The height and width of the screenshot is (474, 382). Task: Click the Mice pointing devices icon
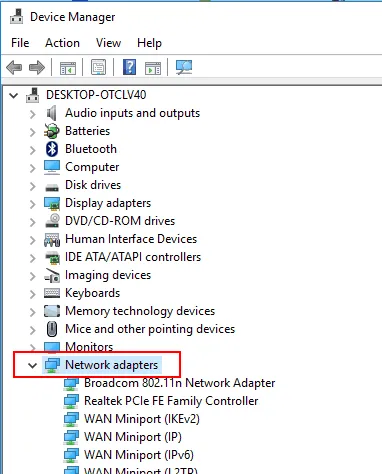click(52, 329)
